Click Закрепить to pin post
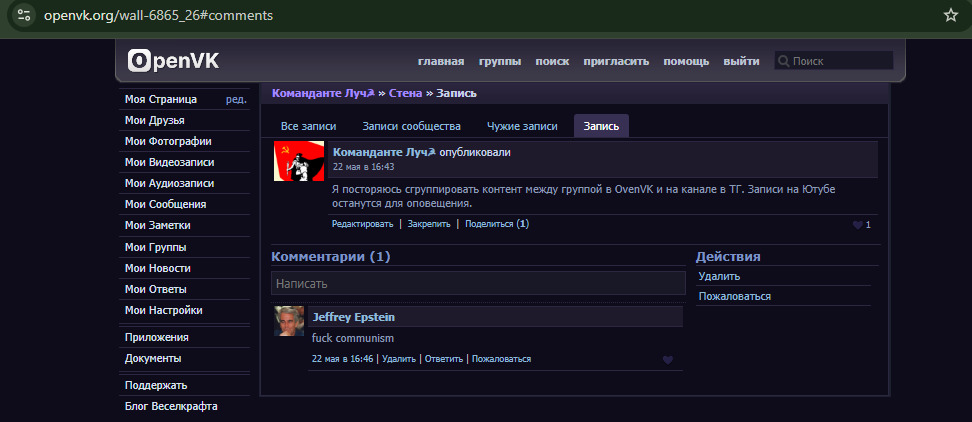Image resolution: width=972 pixels, height=422 pixels. tap(429, 224)
